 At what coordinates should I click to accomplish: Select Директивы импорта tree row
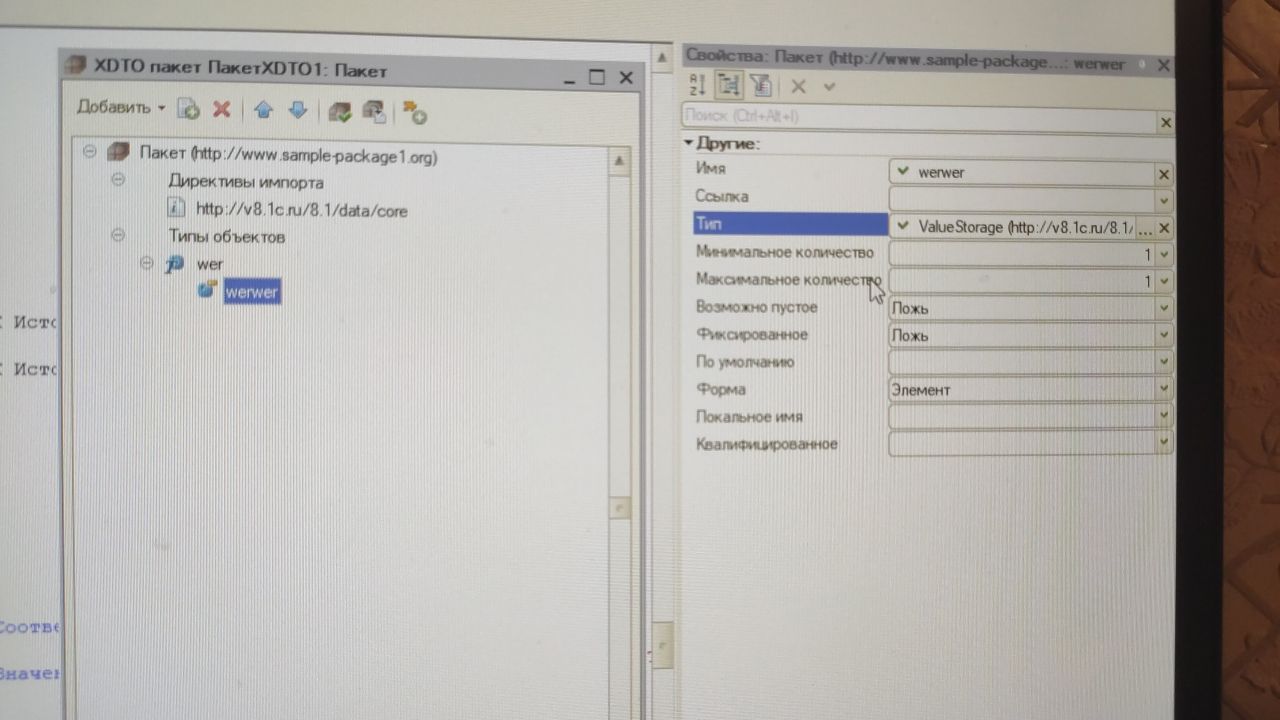click(246, 183)
